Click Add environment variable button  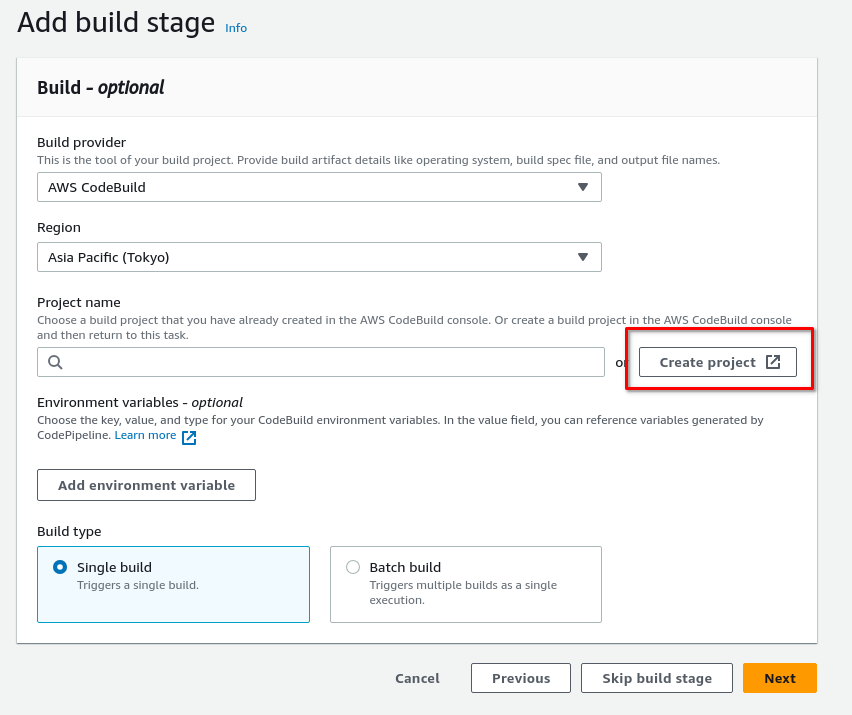coord(146,485)
